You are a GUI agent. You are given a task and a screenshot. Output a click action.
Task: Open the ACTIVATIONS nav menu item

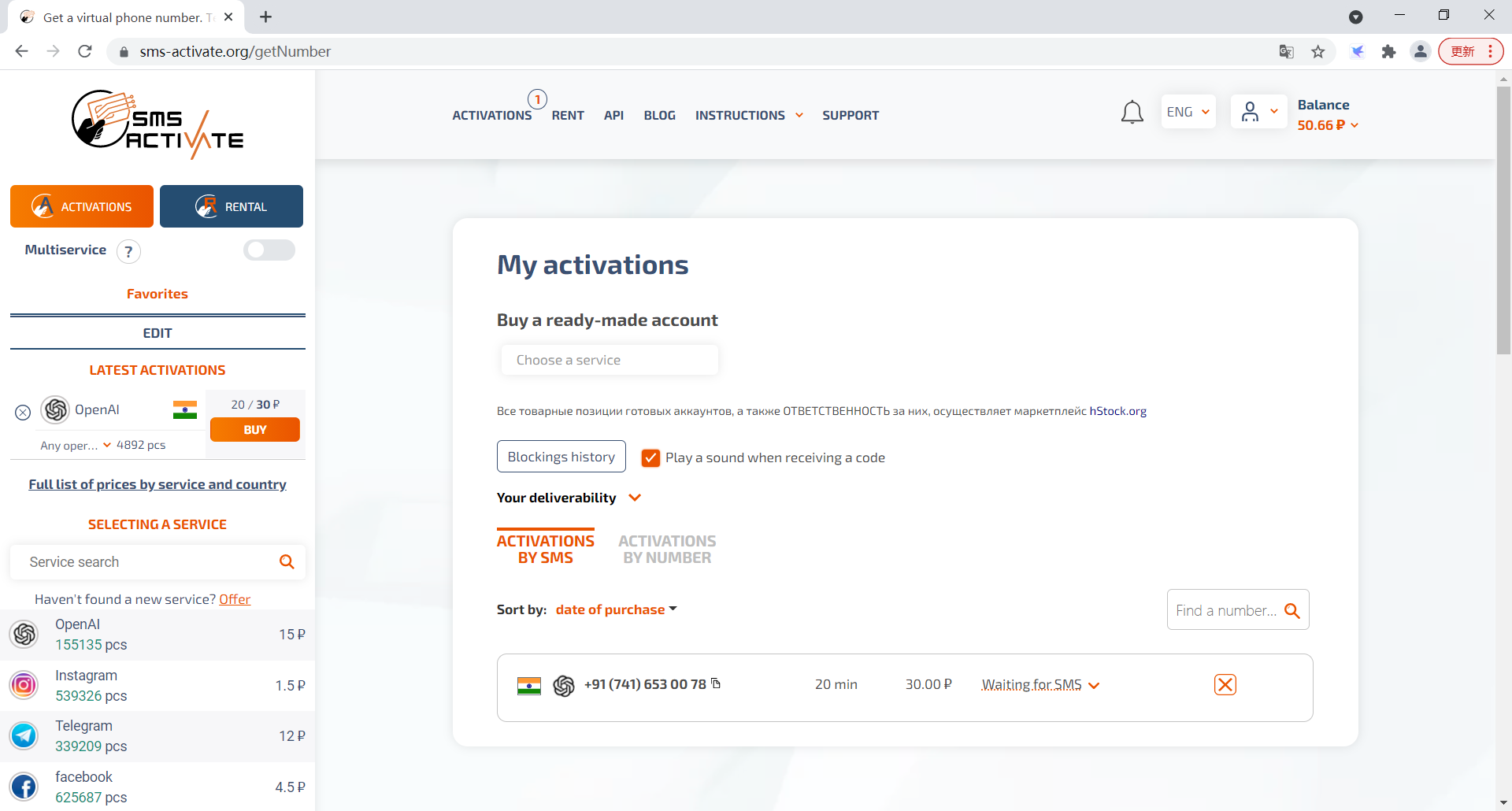click(x=491, y=116)
